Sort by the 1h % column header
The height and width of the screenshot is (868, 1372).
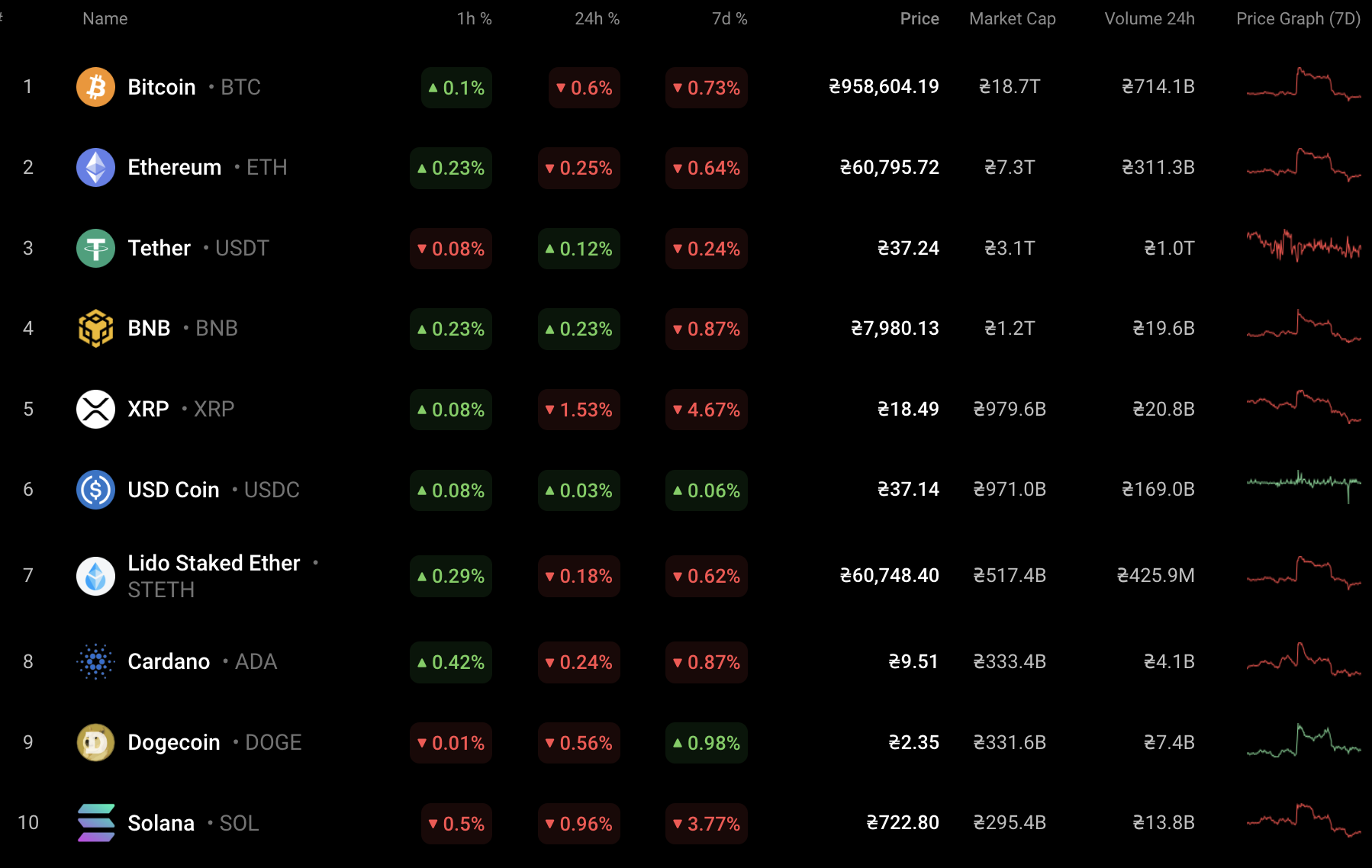click(x=474, y=18)
